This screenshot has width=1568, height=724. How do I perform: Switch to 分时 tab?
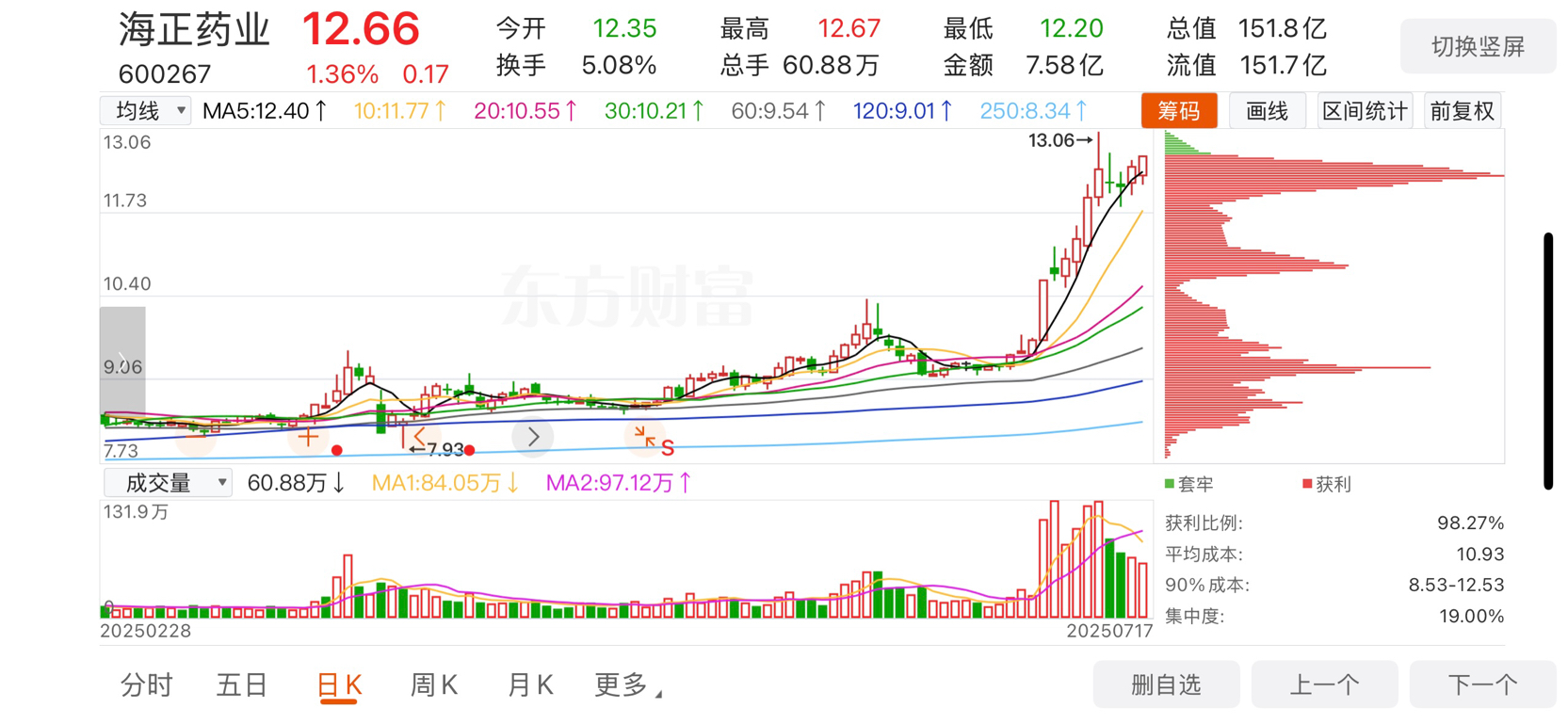click(x=147, y=685)
